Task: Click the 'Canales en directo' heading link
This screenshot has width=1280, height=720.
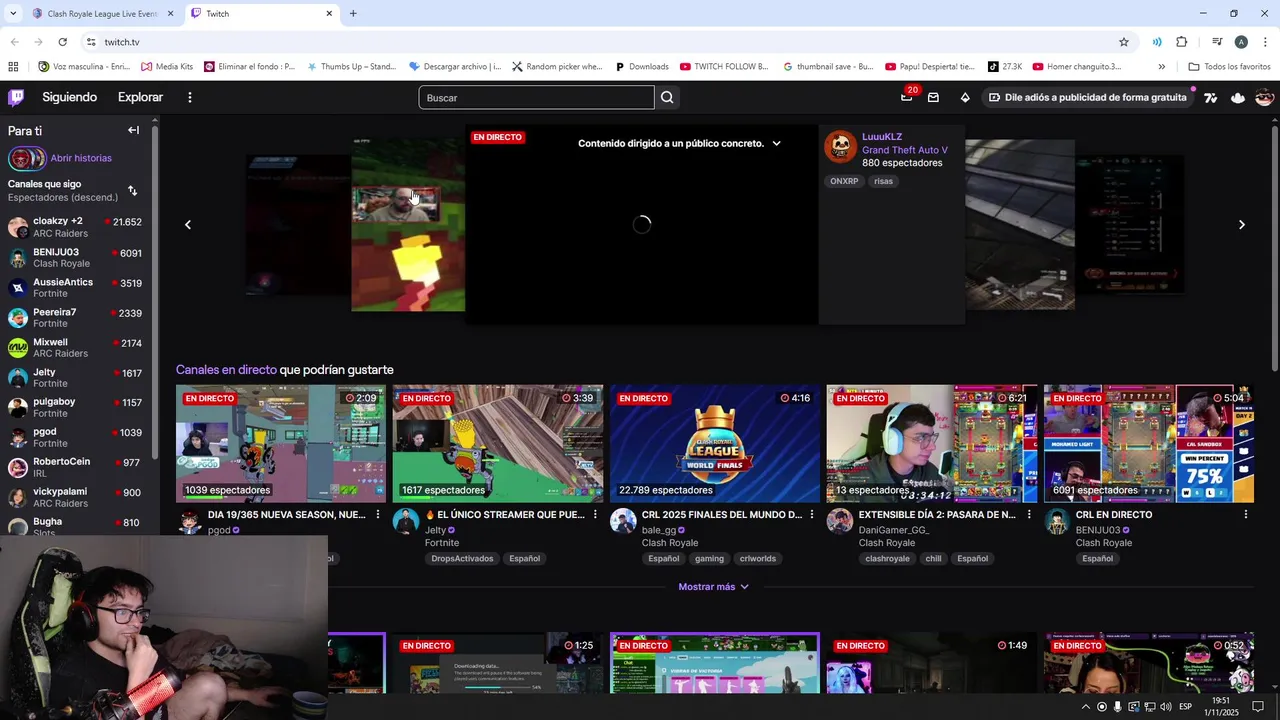Action: point(226,370)
